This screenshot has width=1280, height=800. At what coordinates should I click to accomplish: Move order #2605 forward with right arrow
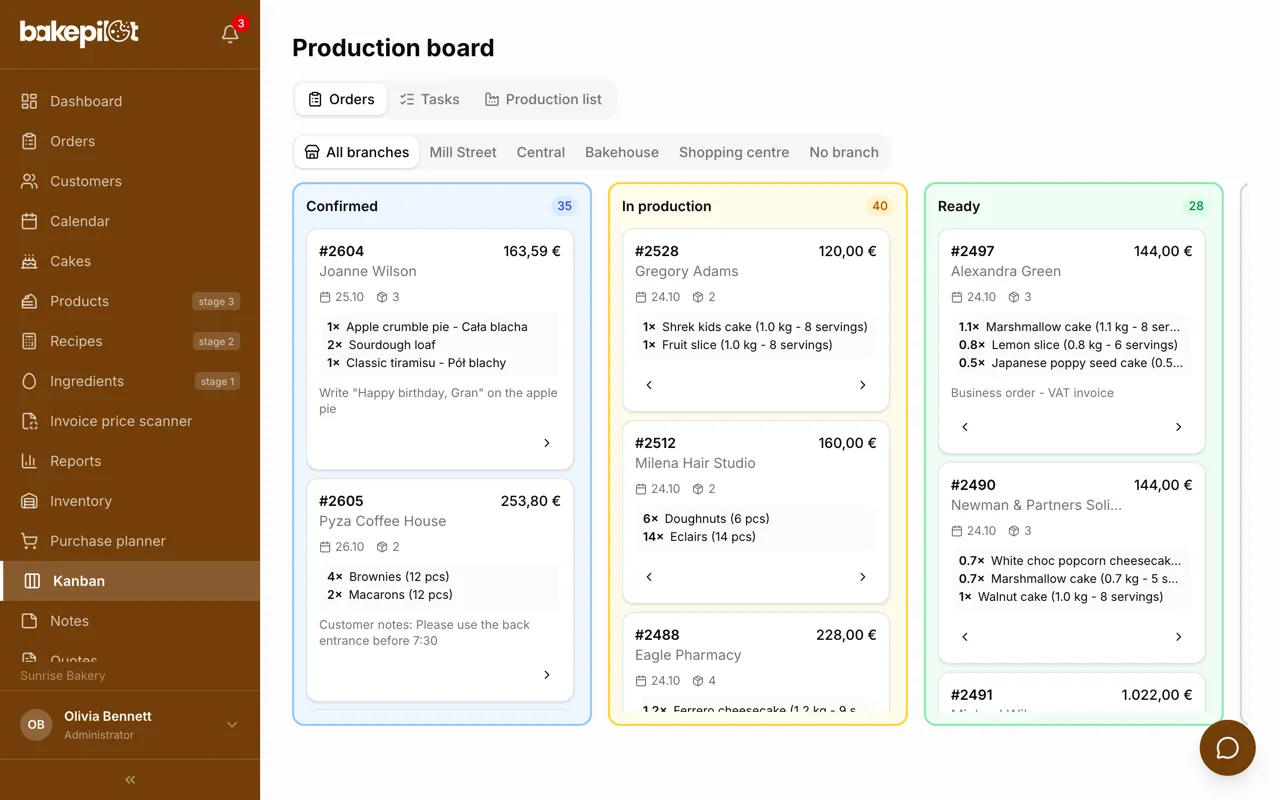click(547, 675)
